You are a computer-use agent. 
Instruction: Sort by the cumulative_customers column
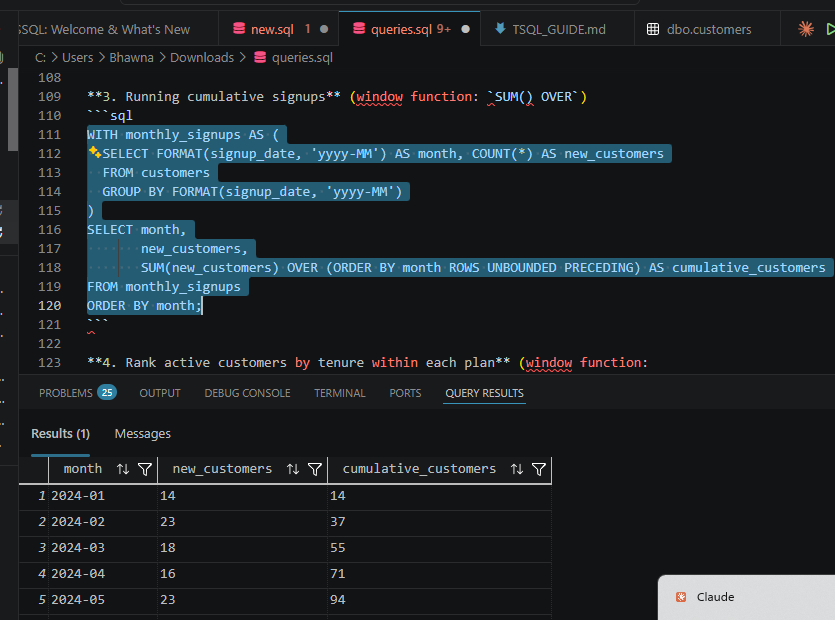(x=517, y=469)
